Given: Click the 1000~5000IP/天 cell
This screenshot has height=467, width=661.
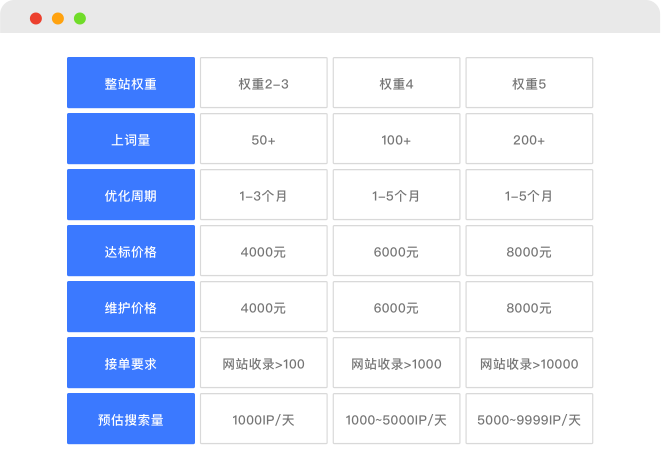Looking at the screenshot, I should [x=396, y=419].
